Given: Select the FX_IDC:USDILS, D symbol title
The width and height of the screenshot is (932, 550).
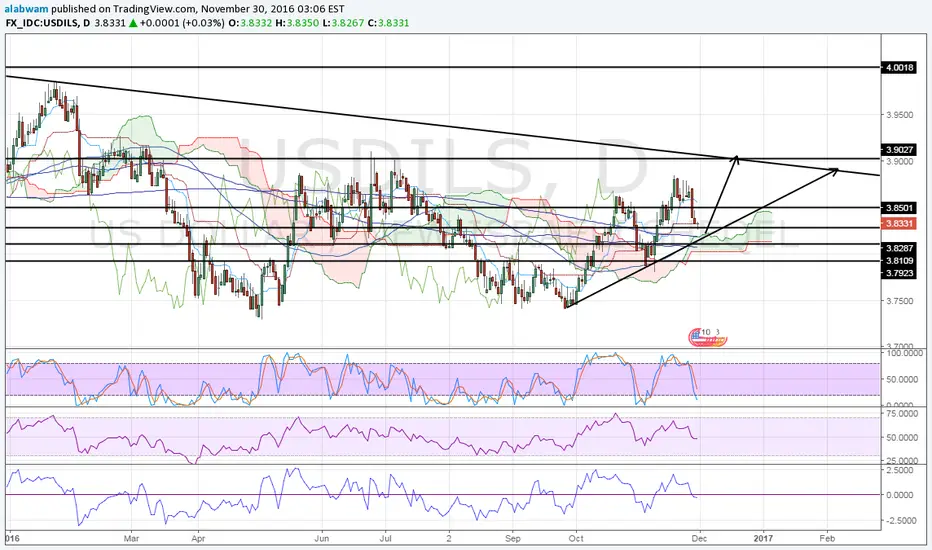Looking at the screenshot, I should [49, 23].
